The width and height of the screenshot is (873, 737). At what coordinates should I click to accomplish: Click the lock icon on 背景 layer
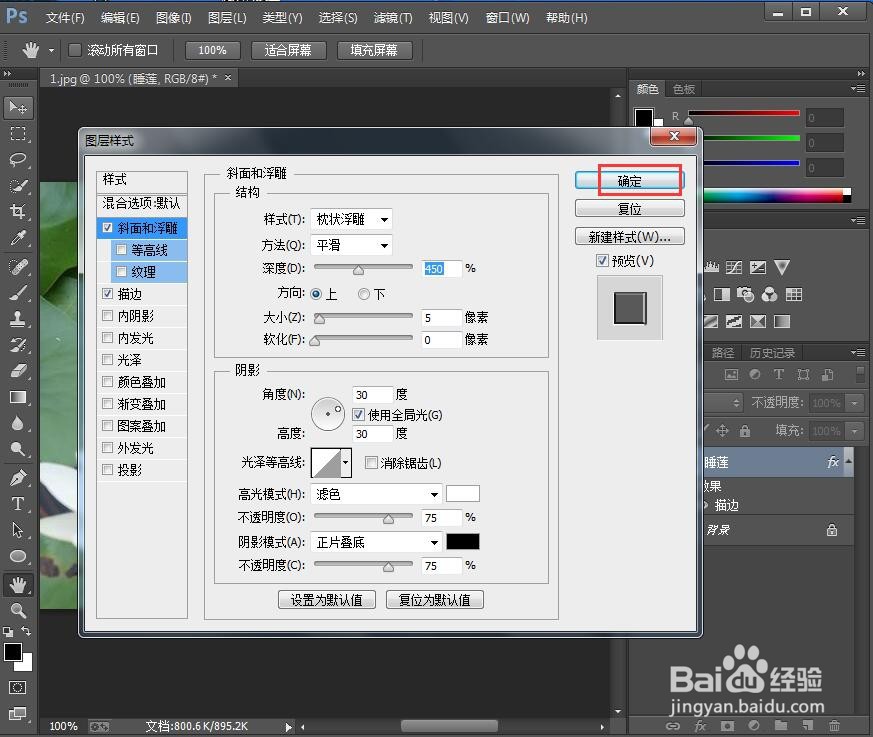832,530
